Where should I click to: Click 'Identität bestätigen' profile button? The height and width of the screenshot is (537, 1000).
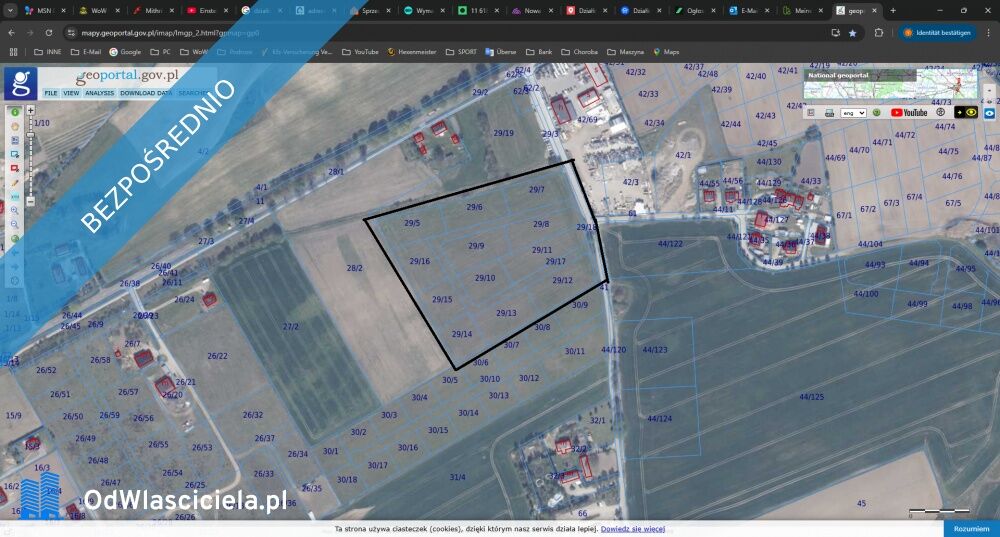pyautogui.click(x=938, y=33)
